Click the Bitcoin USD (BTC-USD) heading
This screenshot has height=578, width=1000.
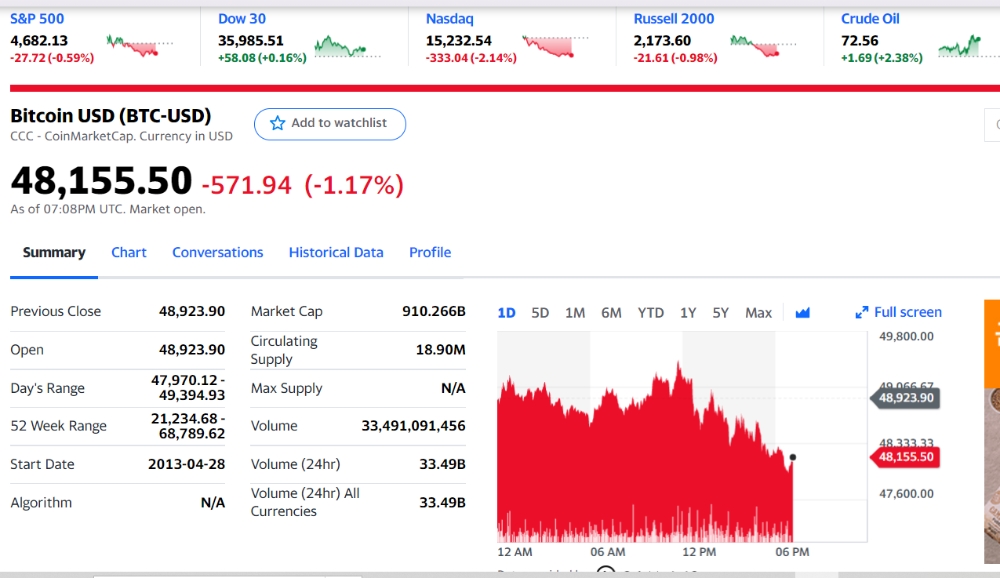(110, 116)
